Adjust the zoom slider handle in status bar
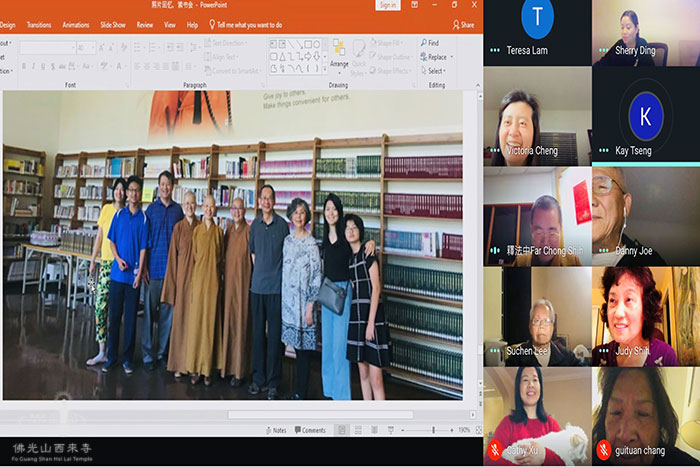This screenshot has width=700, height=467. click(433, 430)
